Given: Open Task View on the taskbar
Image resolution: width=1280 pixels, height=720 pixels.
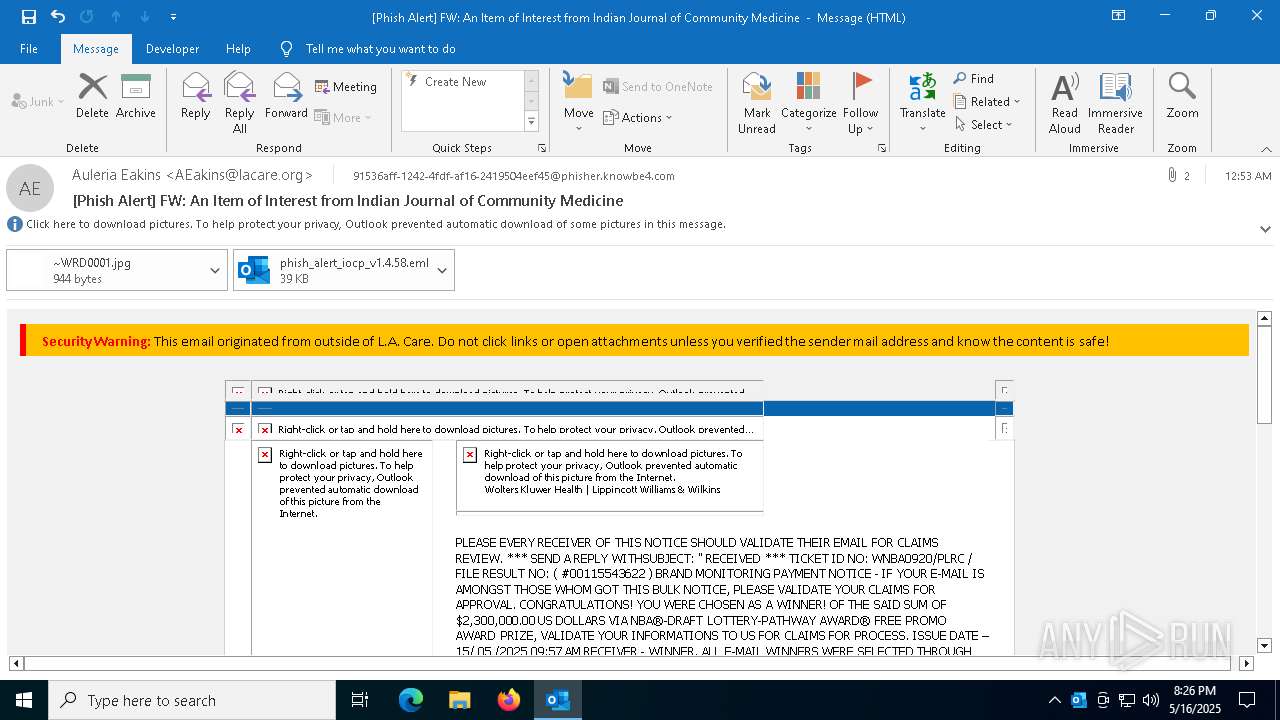Looking at the screenshot, I should tap(360, 700).
